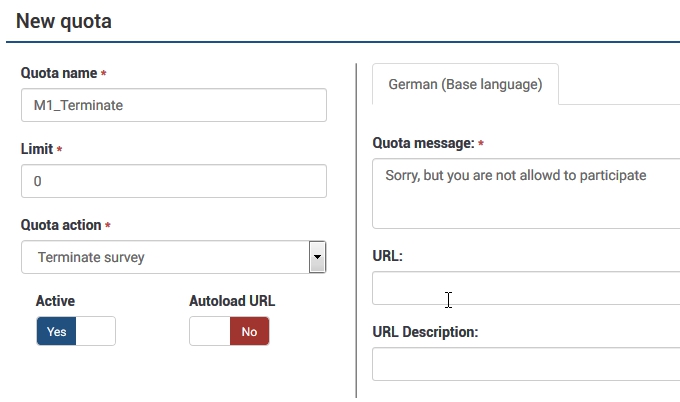Image resolution: width=680 pixels, height=402 pixels.
Task: Click the "URL:" label
Action: [387, 256]
